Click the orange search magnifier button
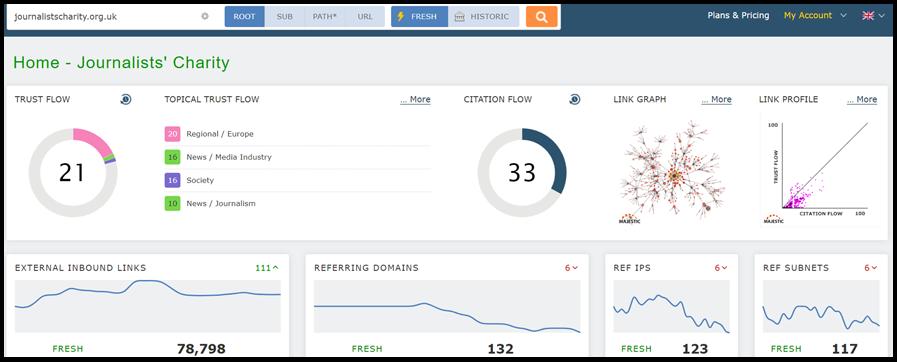Viewport: 897px width, 362px height. click(x=541, y=17)
